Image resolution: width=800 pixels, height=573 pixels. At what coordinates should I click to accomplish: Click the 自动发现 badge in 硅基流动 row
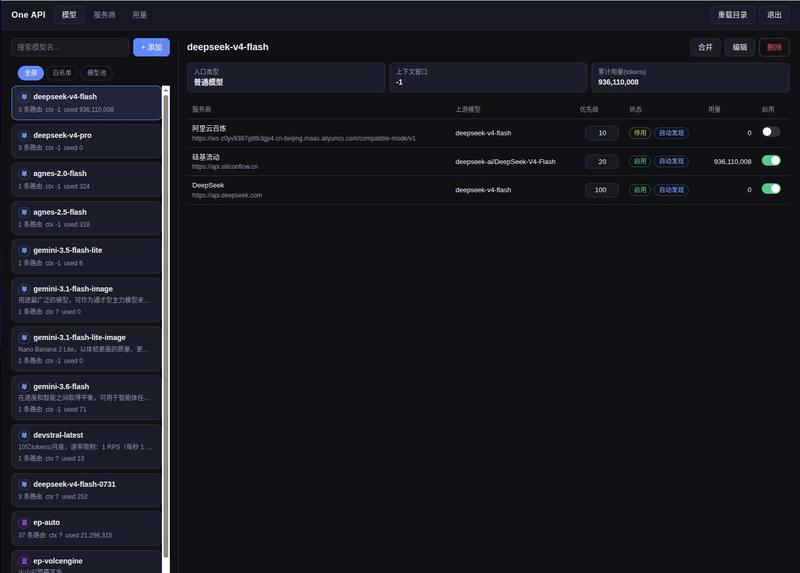pos(671,161)
